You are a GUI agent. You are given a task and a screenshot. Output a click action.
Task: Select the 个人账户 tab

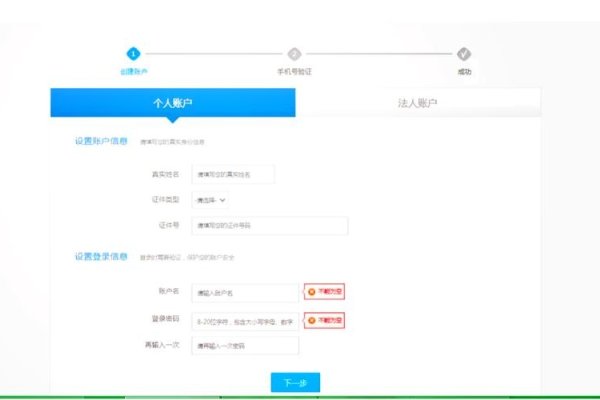click(x=173, y=103)
